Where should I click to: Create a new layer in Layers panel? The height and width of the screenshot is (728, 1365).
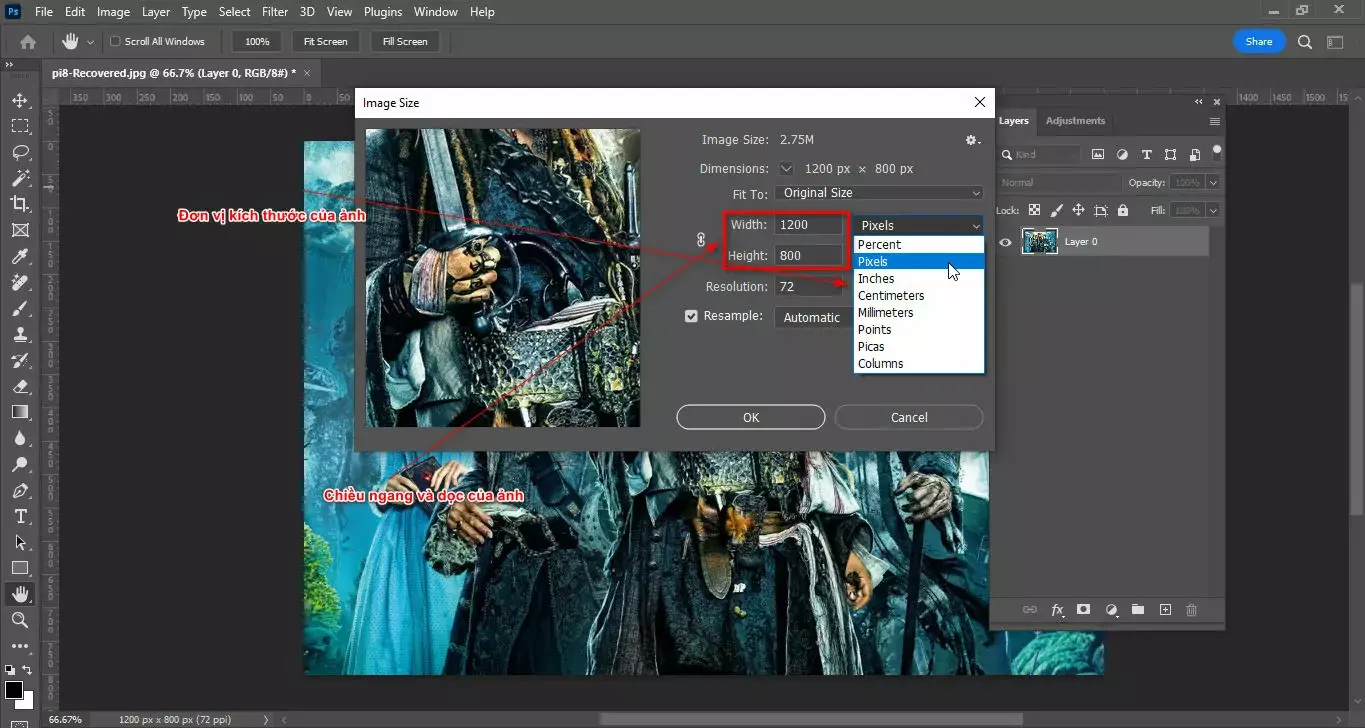pos(1164,609)
